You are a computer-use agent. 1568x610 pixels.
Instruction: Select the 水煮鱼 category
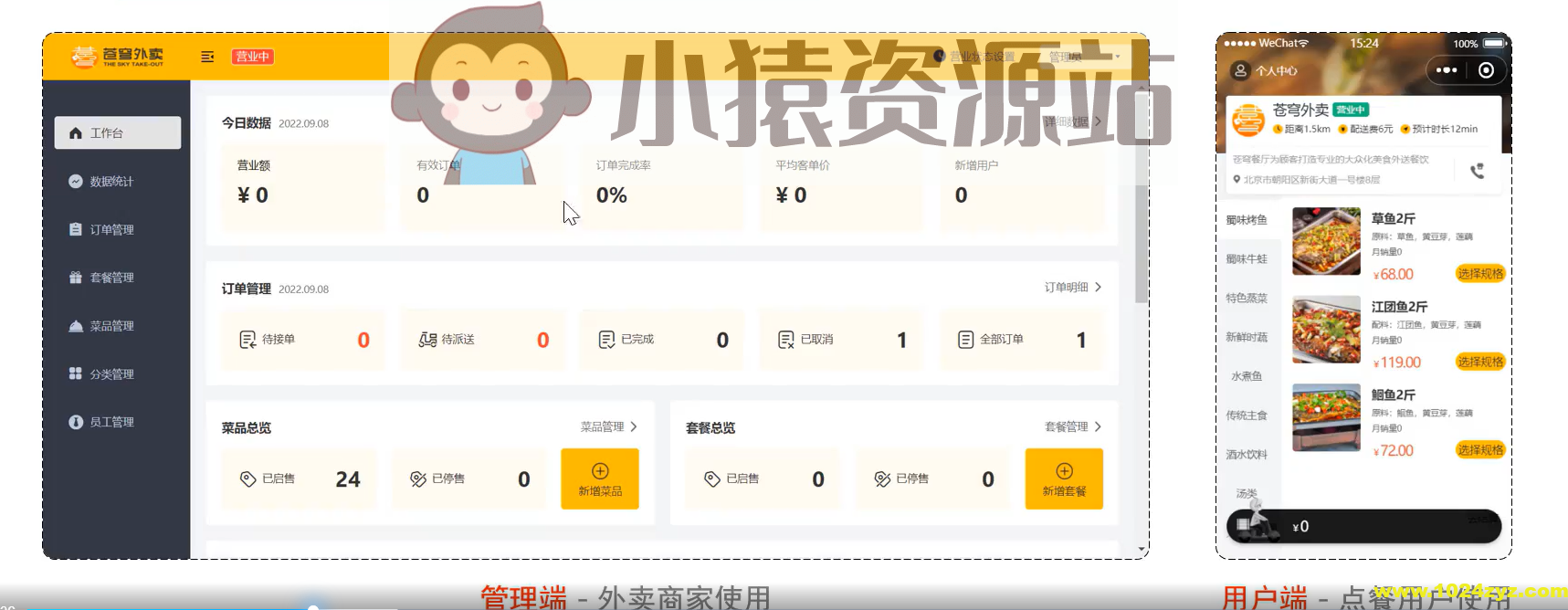point(1247,376)
